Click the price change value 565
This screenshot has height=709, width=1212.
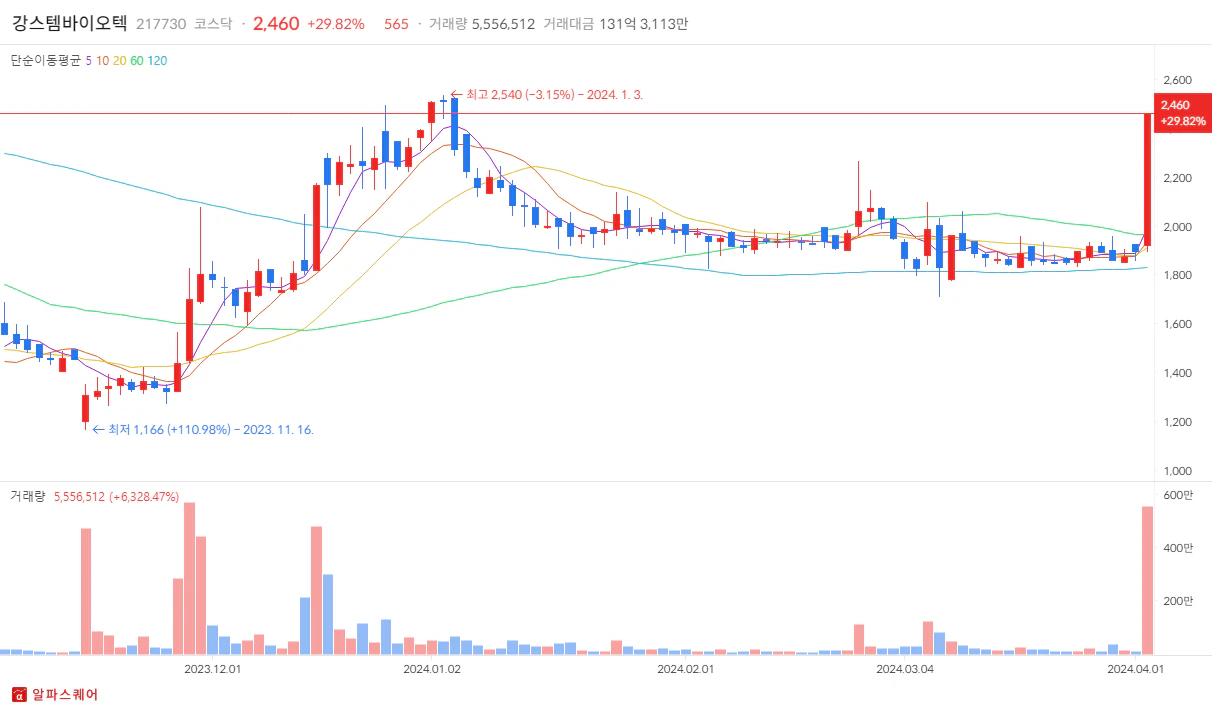click(x=396, y=24)
